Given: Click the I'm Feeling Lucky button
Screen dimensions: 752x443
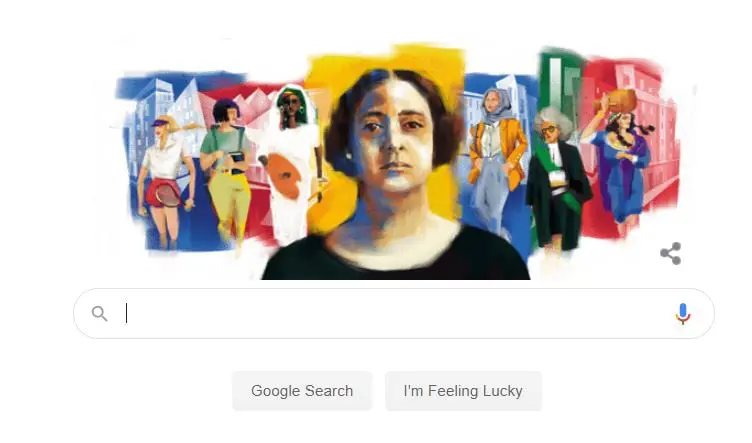Looking at the screenshot, I should point(463,391).
